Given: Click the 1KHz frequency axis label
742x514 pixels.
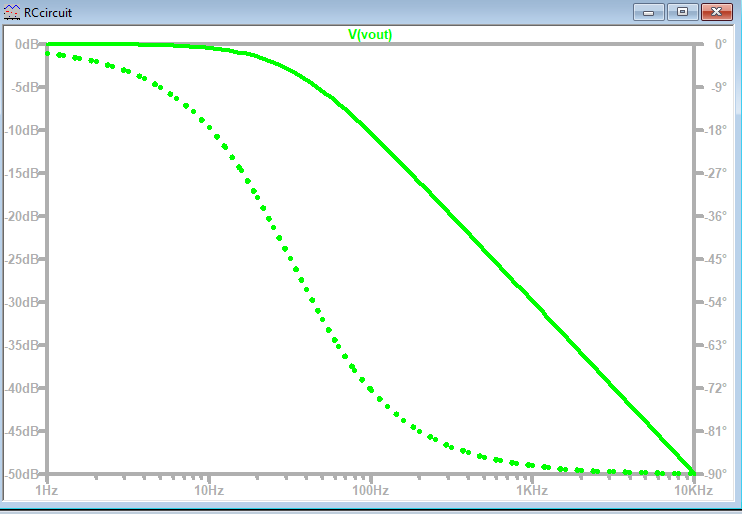Looking at the screenshot, I should (531, 491).
